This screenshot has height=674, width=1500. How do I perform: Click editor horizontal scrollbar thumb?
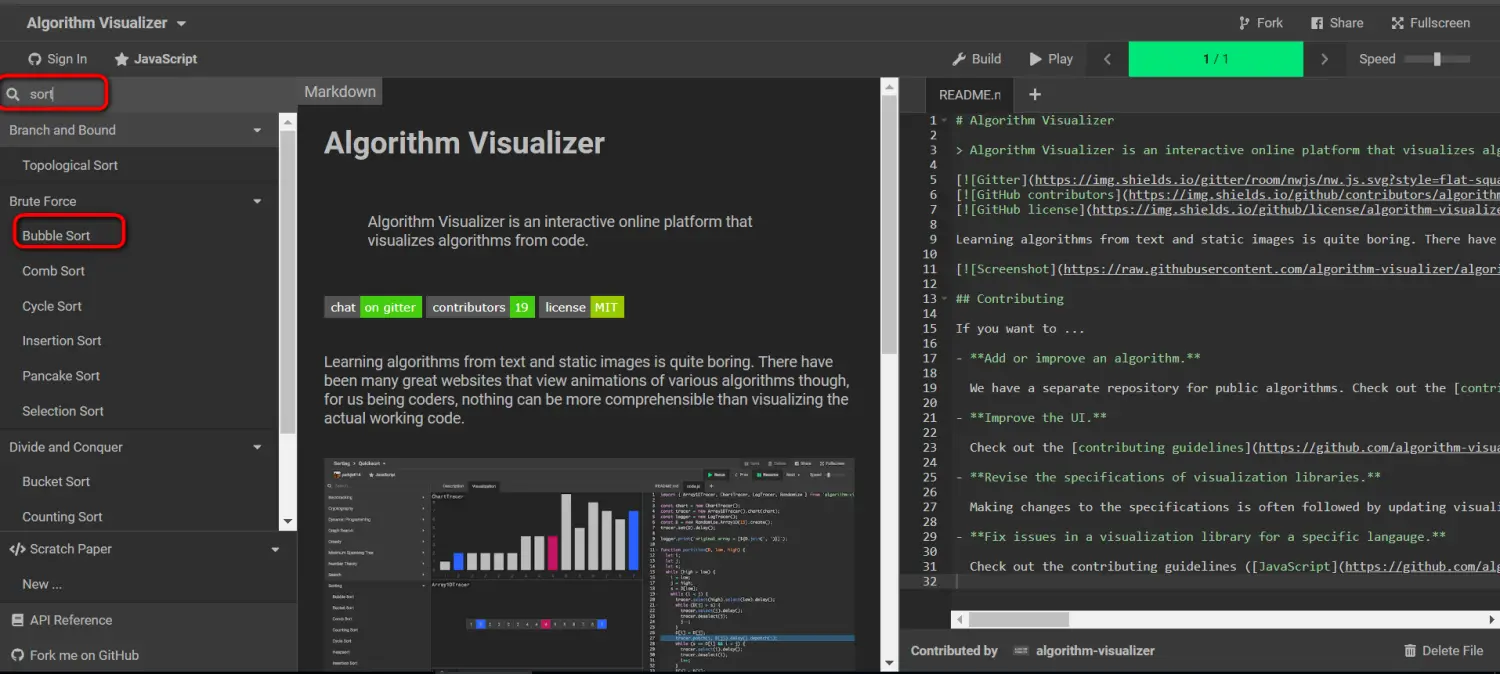point(1019,620)
